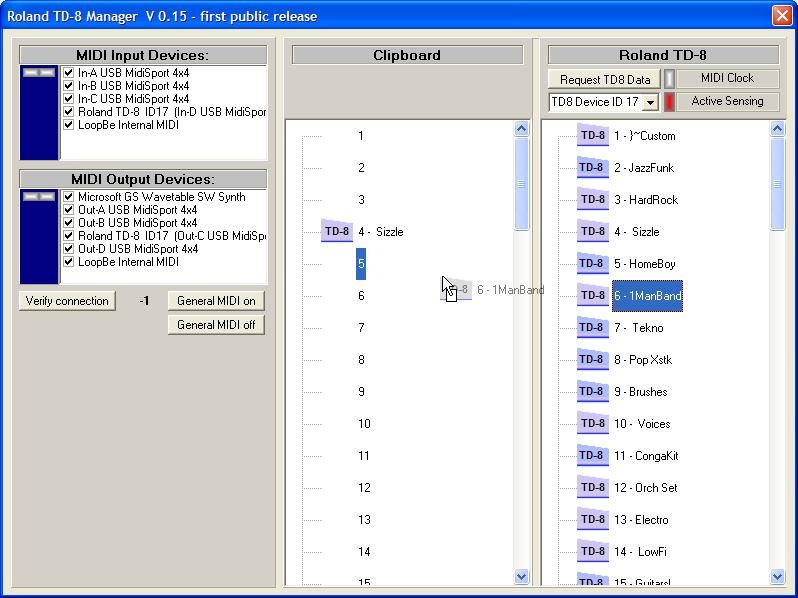Click the TD-8 icon beside Sizzle in Roland TD-8 list

point(593,232)
